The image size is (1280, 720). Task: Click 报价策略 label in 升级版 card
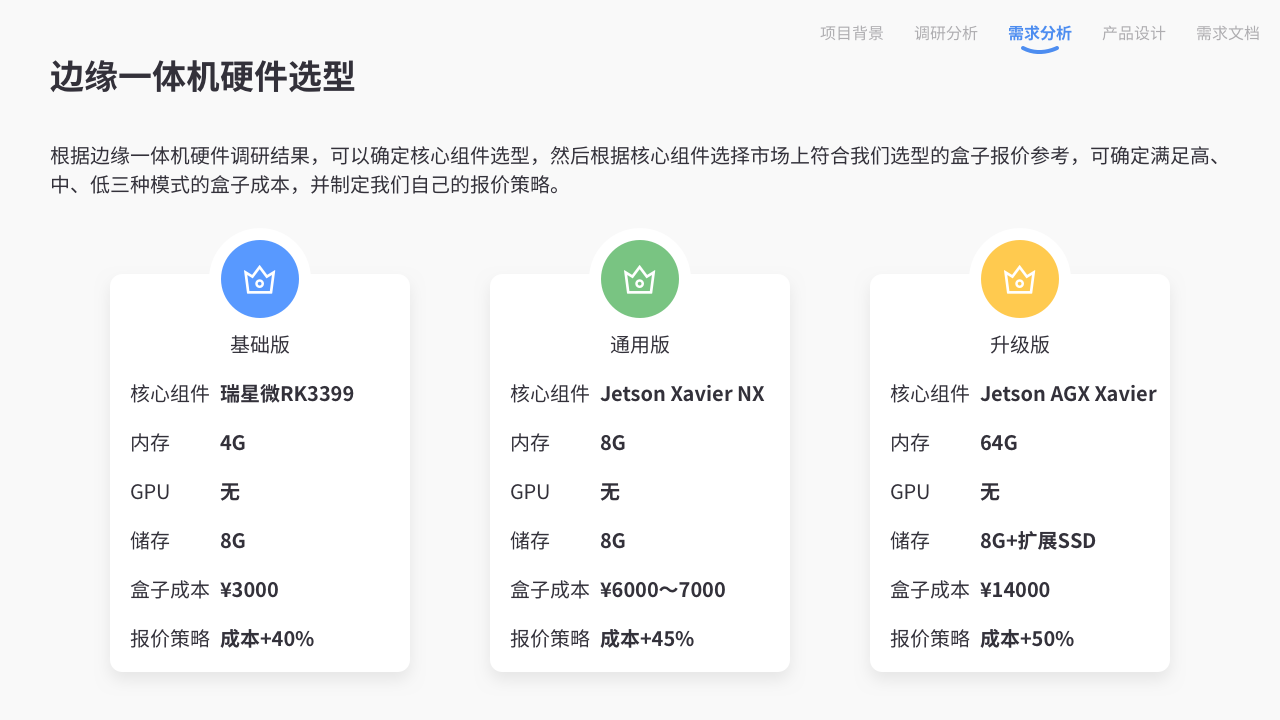pos(930,639)
